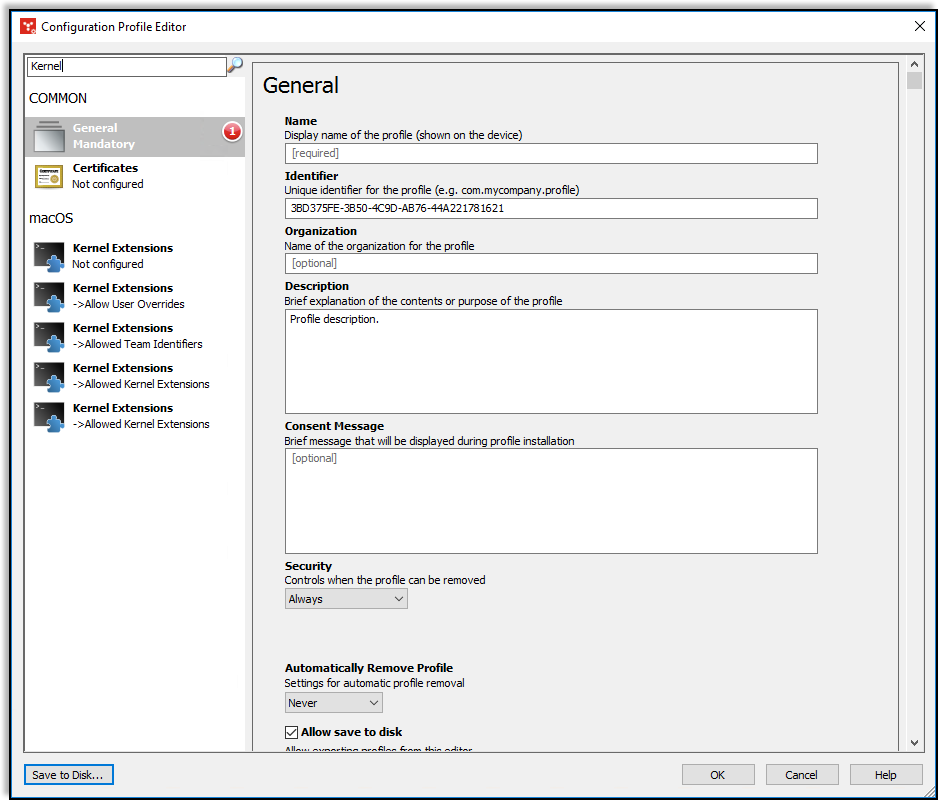The height and width of the screenshot is (800, 938).
Task: Click the Save to Disk button
Action: 68,774
